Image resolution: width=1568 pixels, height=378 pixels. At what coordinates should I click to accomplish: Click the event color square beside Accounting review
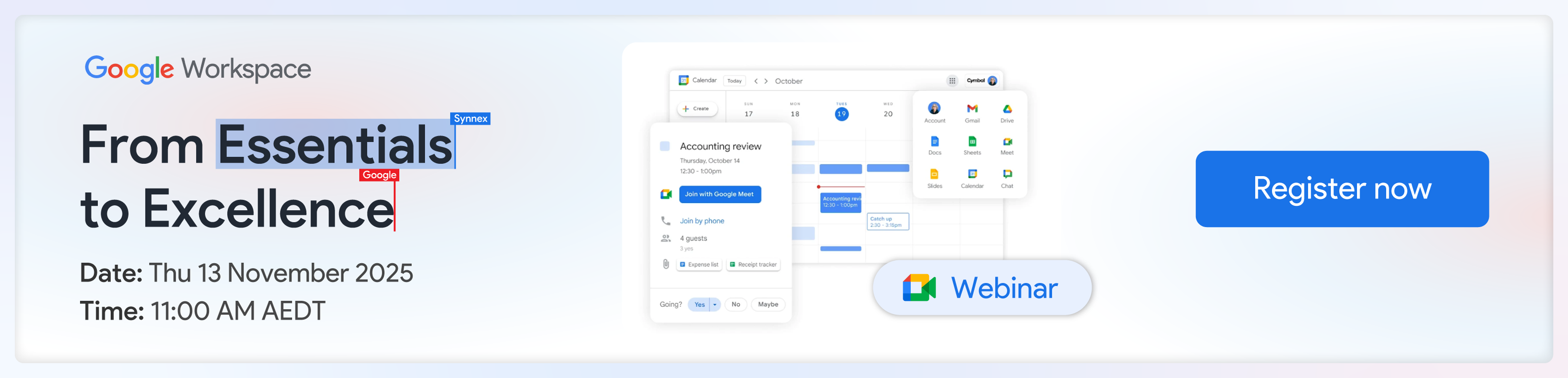point(665,146)
